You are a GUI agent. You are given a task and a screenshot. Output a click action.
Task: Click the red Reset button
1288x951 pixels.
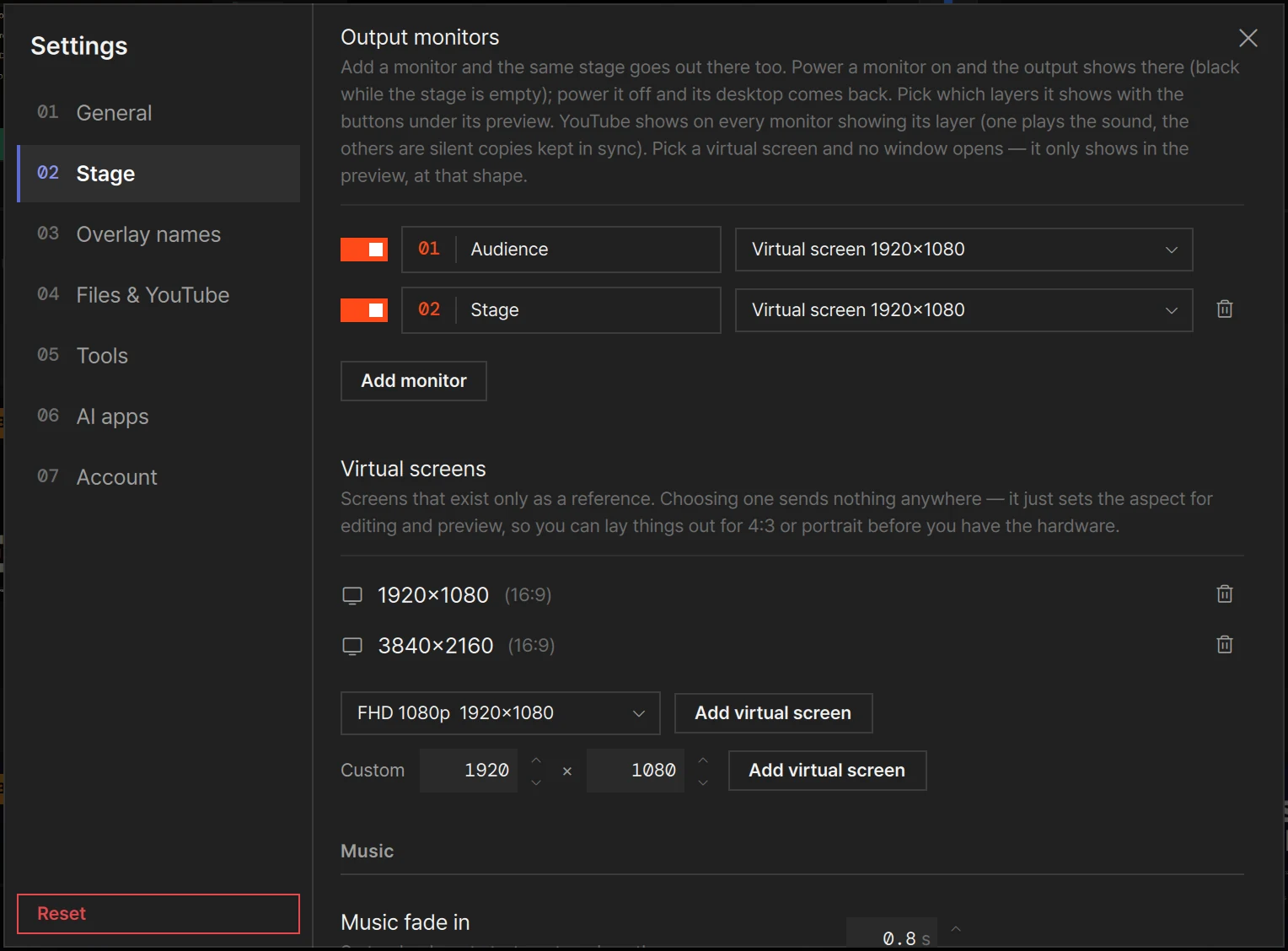[x=158, y=914]
